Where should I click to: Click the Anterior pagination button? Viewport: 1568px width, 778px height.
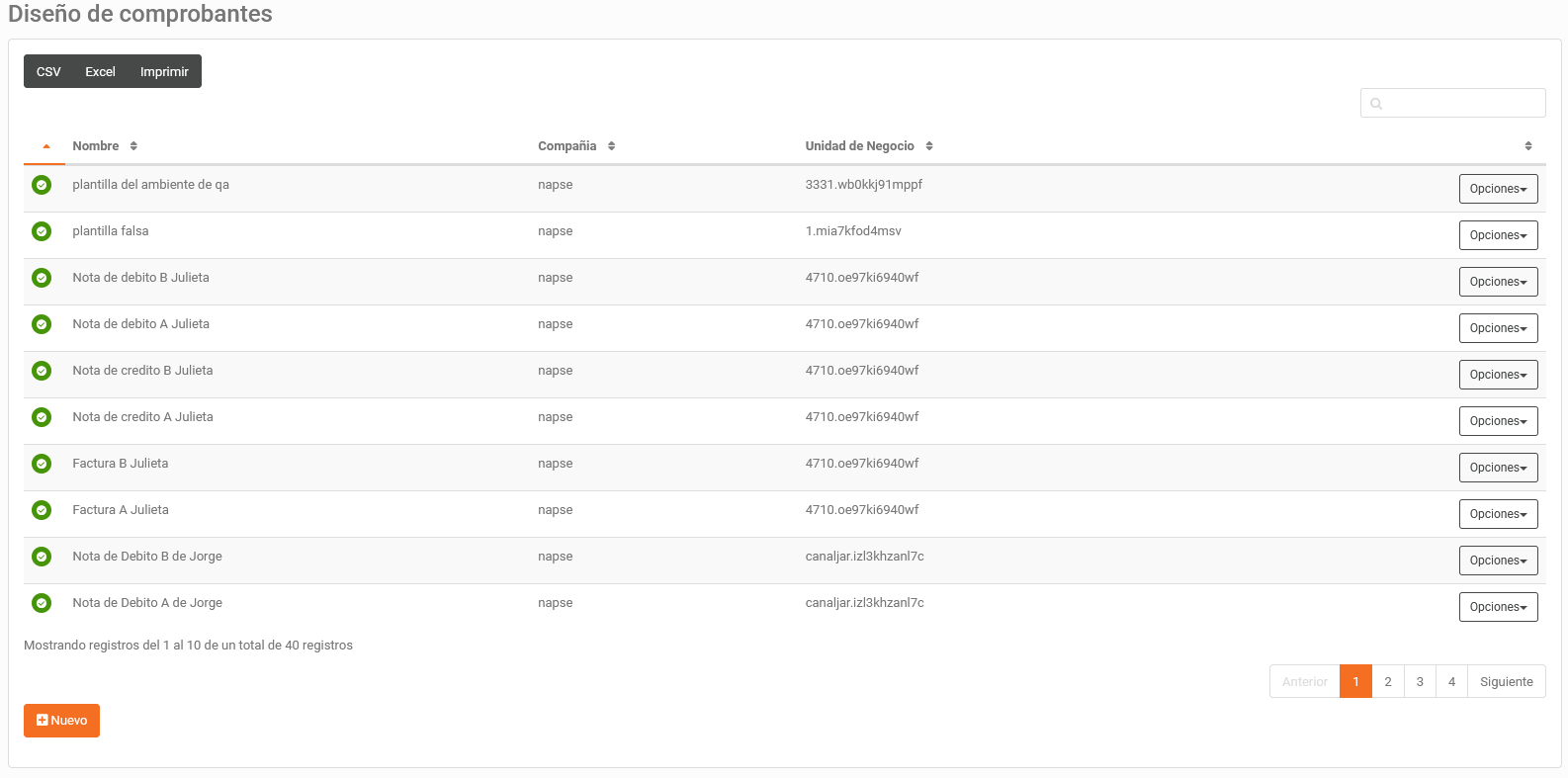tap(1304, 682)
